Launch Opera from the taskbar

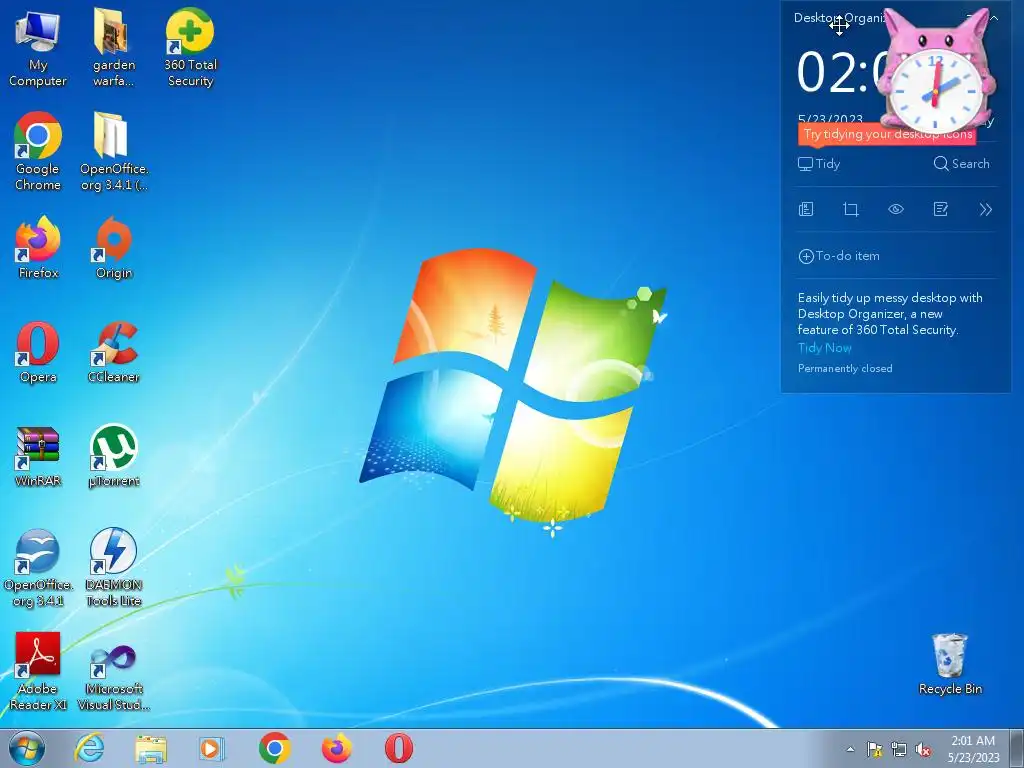pyautogui.click(x=398, y=748)
